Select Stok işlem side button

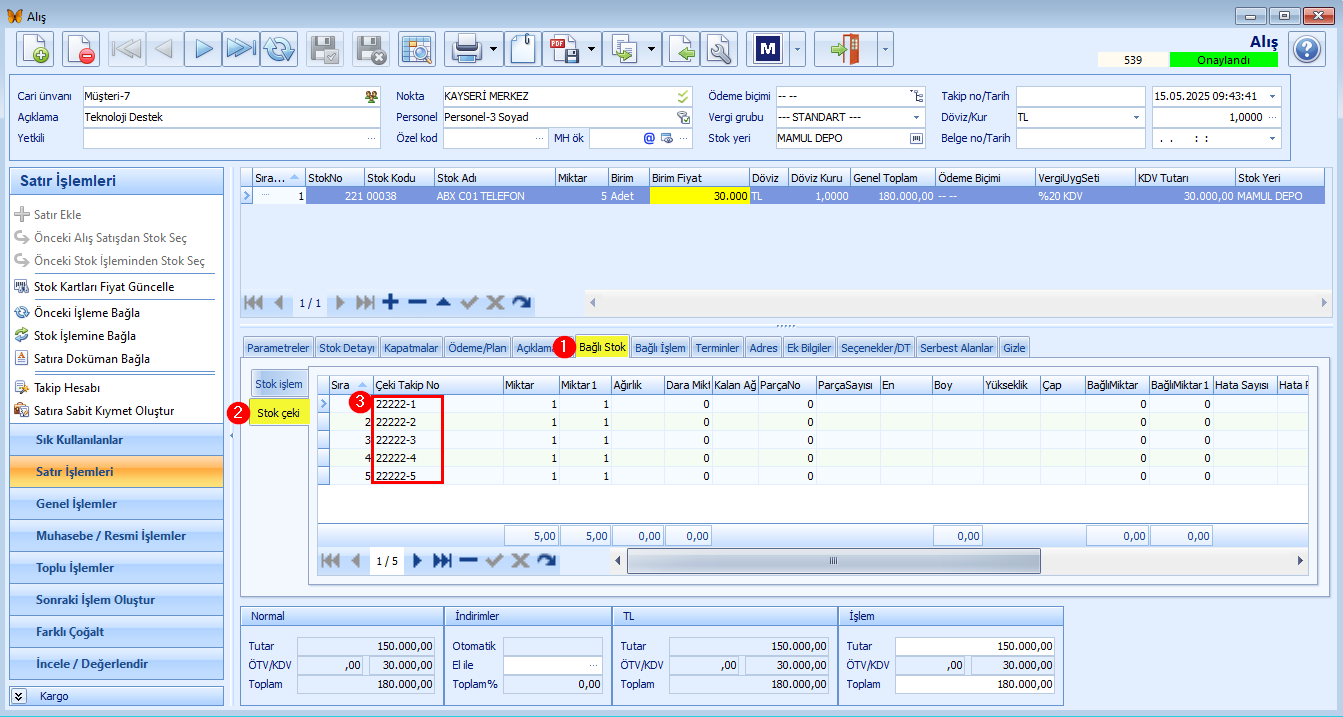(278, 384)
